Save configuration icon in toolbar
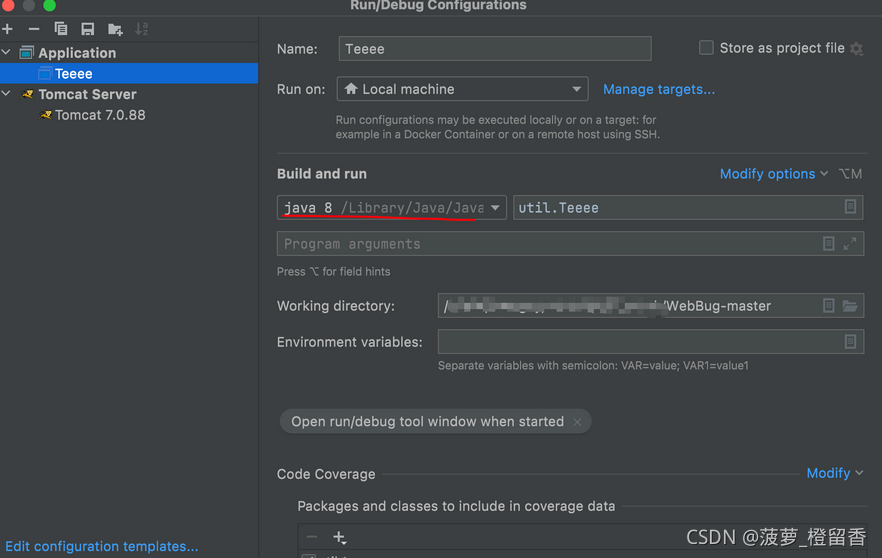This screenshot has width=882, height=558. click(88, 29)
